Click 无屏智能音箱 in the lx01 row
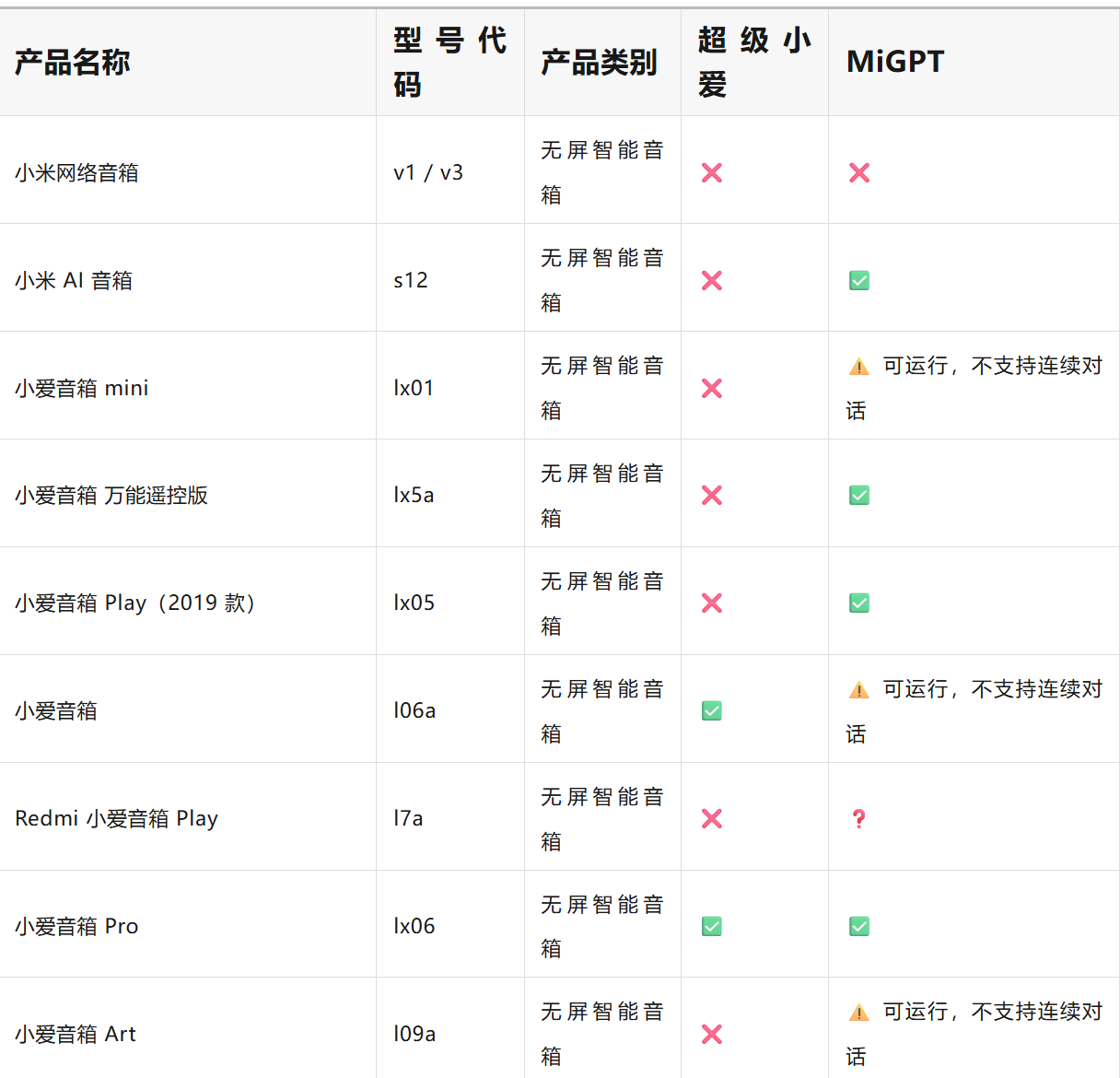This screenshot has height=1078, width=1120. pyautogui.click(x=602, y=388)
